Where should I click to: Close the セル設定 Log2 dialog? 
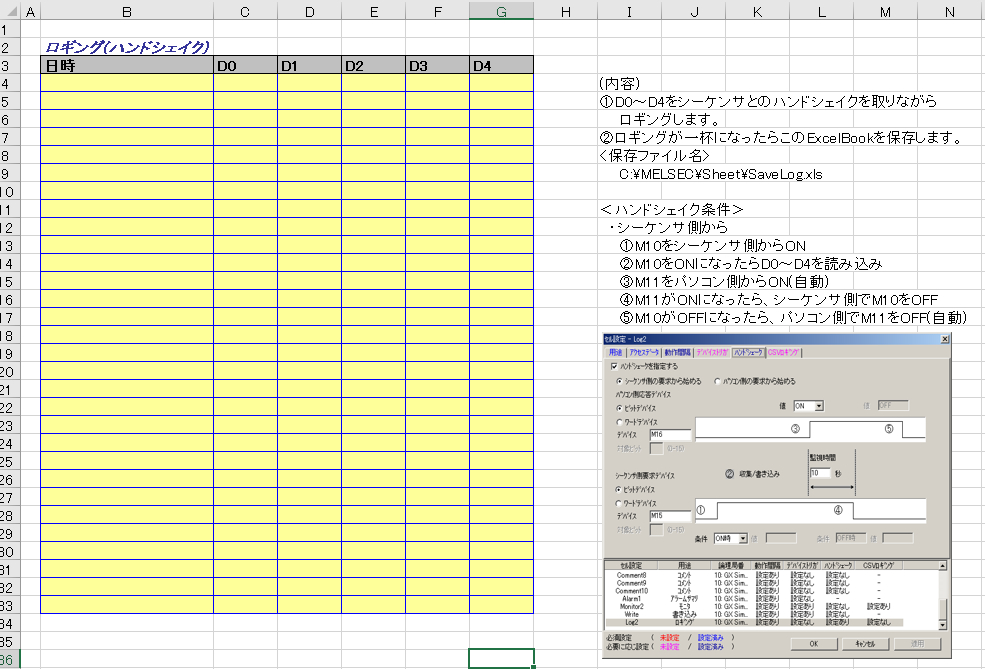943,340
